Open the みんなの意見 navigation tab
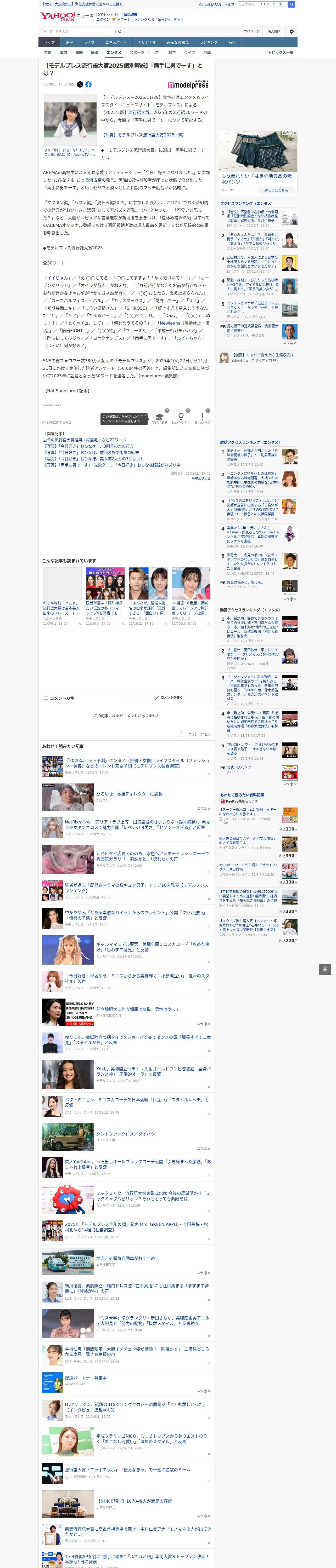This screenshot has width=336, height=1568. (x=177, y=43)
